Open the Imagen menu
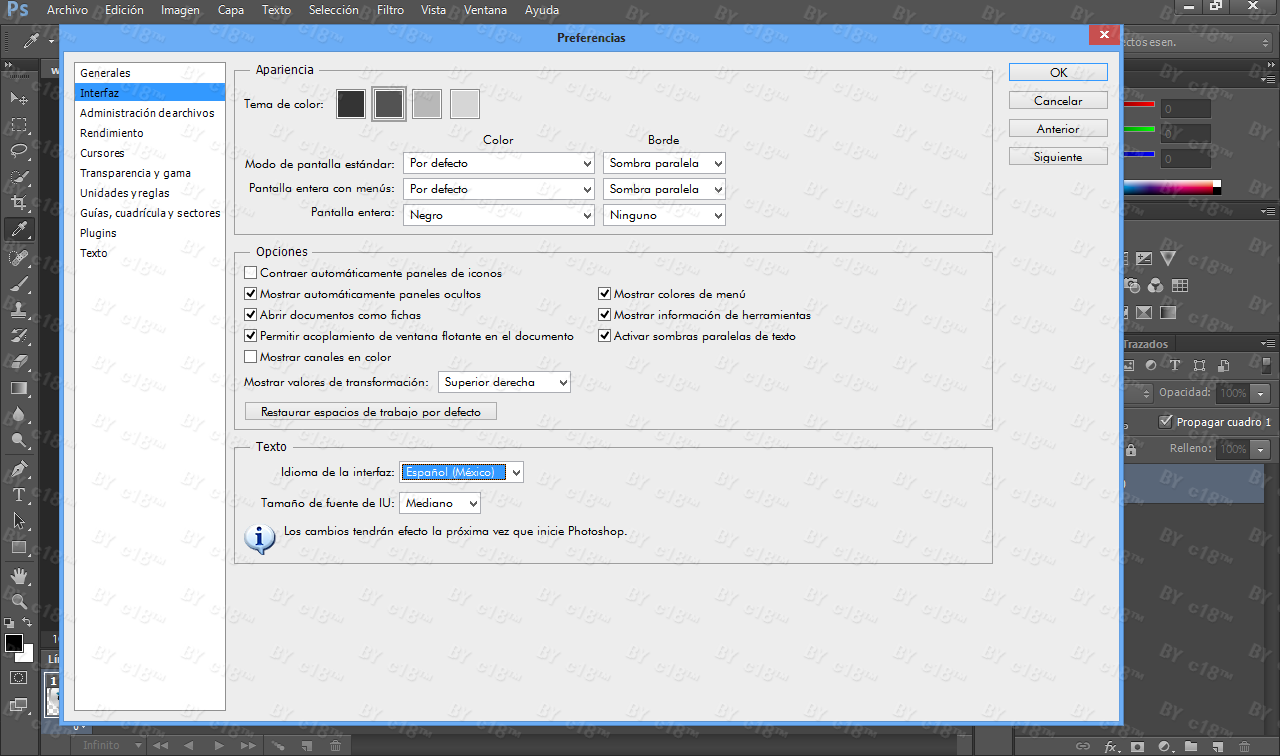The height and width of the screenshot is (756, 1280). click(180, 10)
